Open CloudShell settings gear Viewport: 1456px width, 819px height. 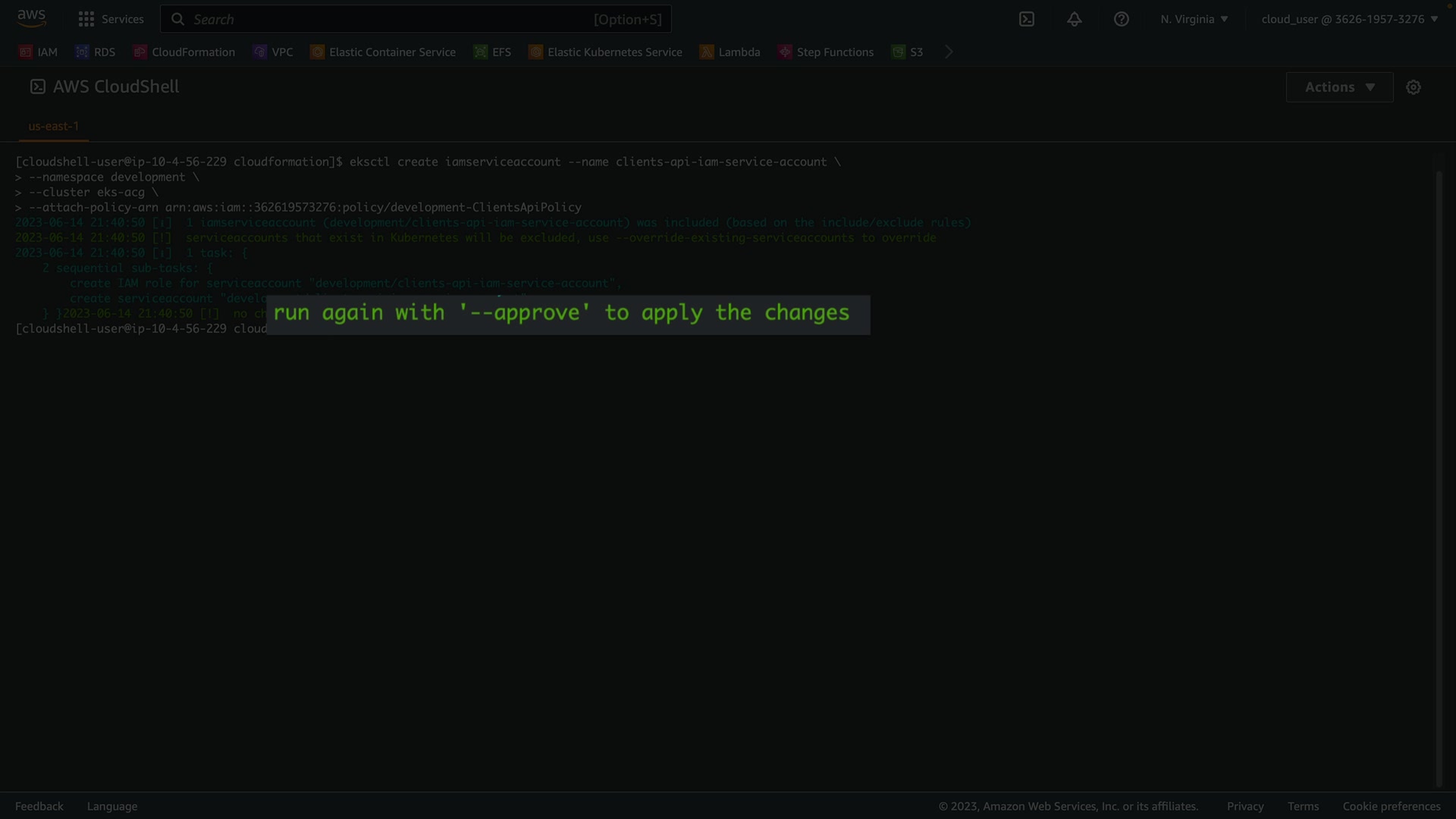(x=1413, y=87)
